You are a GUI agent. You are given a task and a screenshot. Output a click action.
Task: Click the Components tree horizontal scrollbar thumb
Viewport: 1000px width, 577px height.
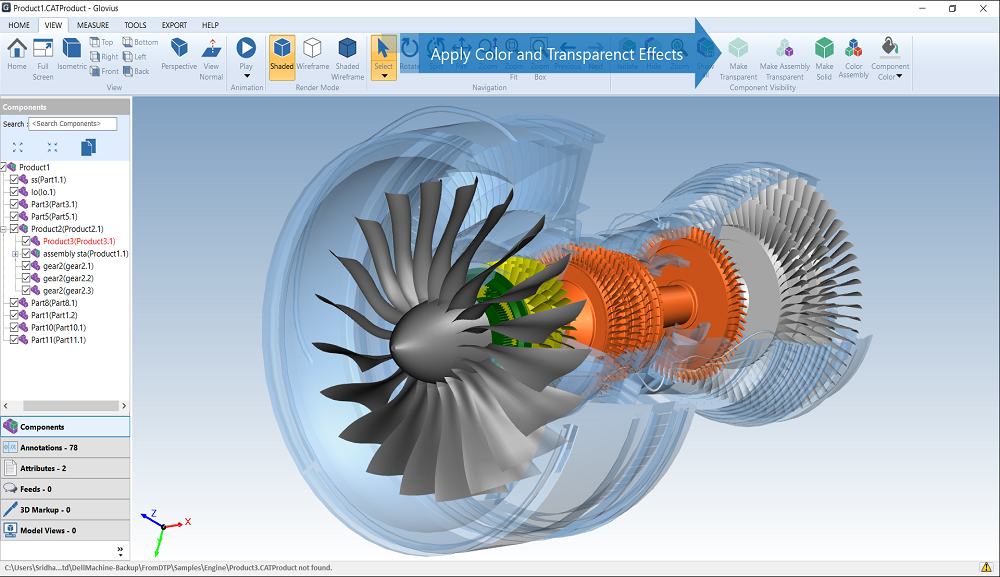[71, 405]
